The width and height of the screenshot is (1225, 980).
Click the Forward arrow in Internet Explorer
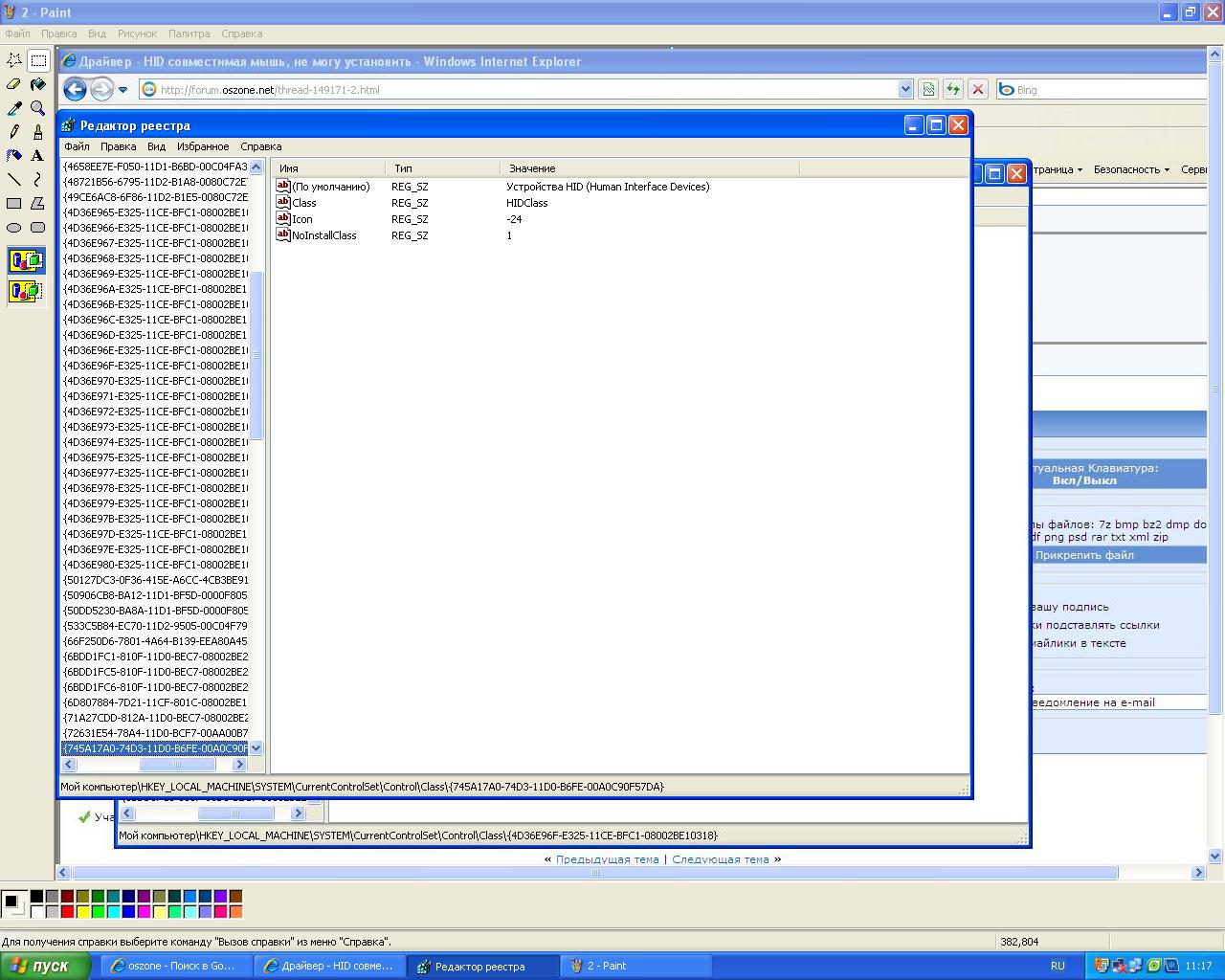pos(101,90)
